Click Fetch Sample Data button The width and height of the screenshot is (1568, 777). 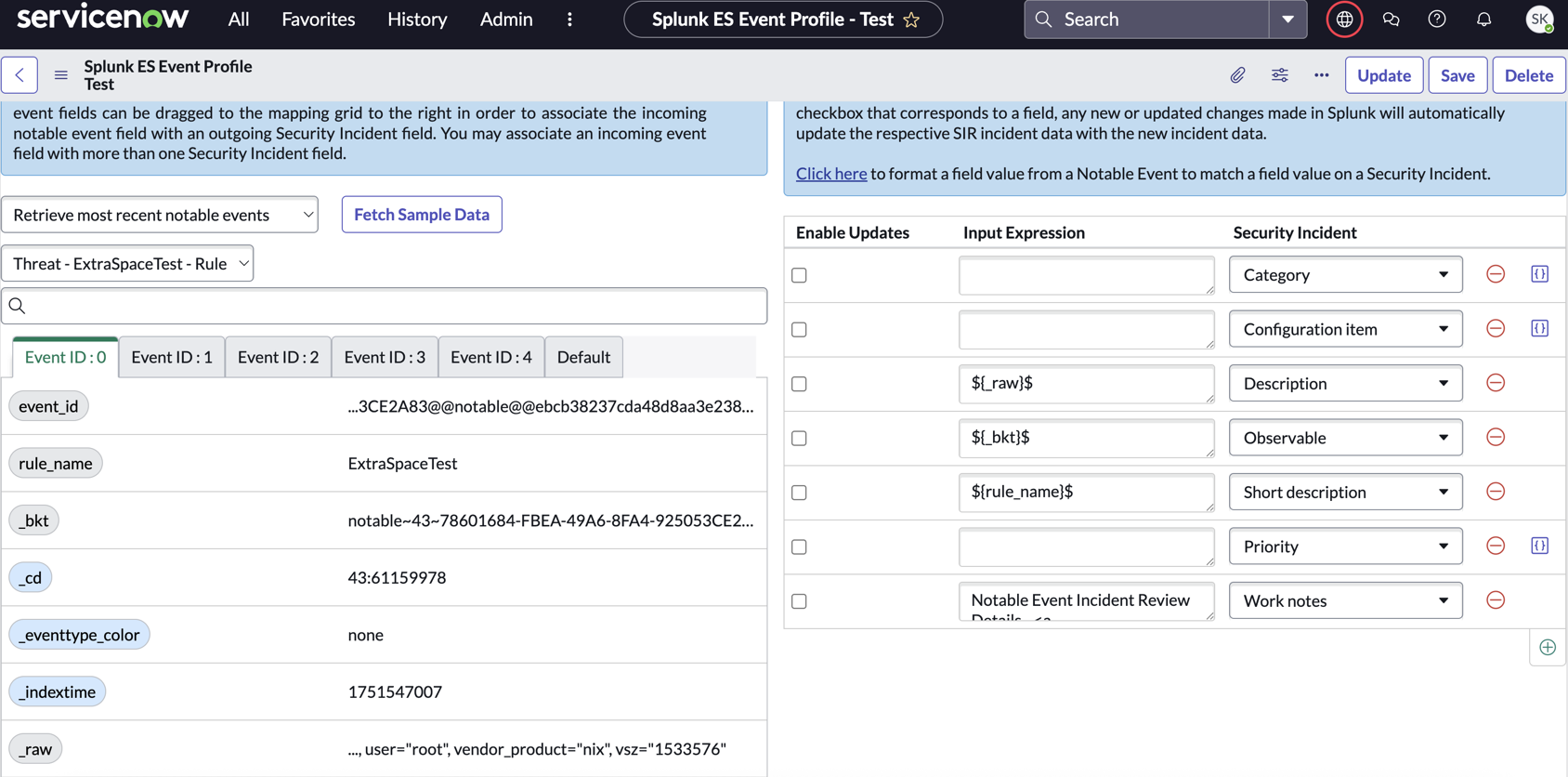(x=422, y=215)
